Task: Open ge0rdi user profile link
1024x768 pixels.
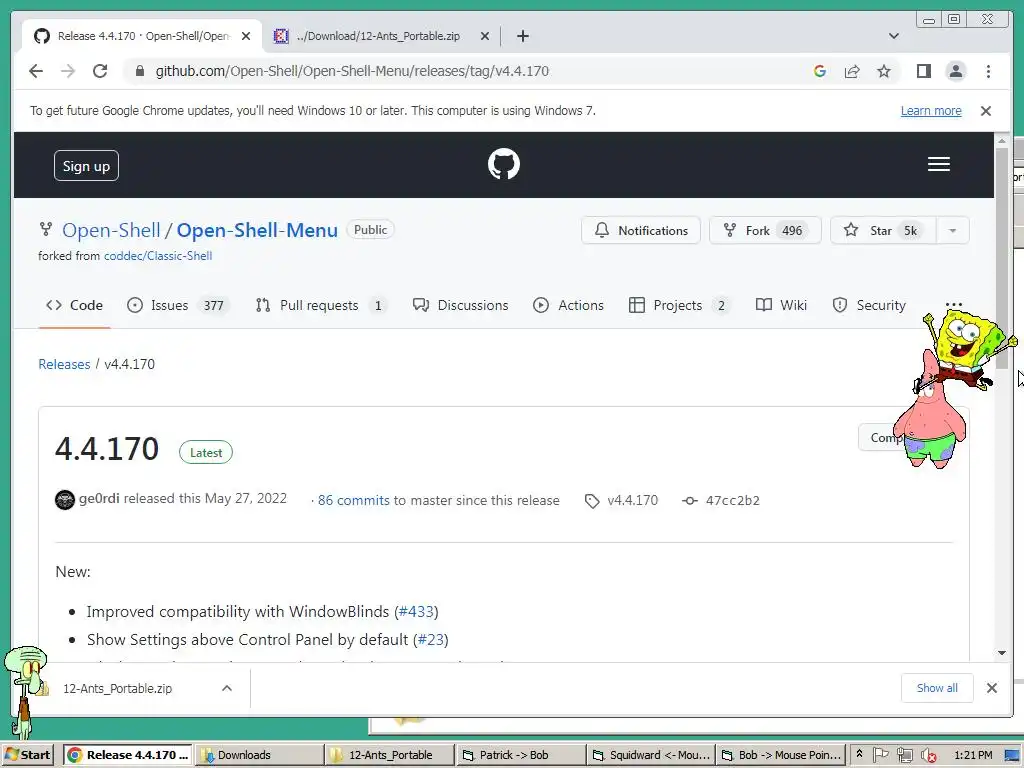Action: coord(99,499)
